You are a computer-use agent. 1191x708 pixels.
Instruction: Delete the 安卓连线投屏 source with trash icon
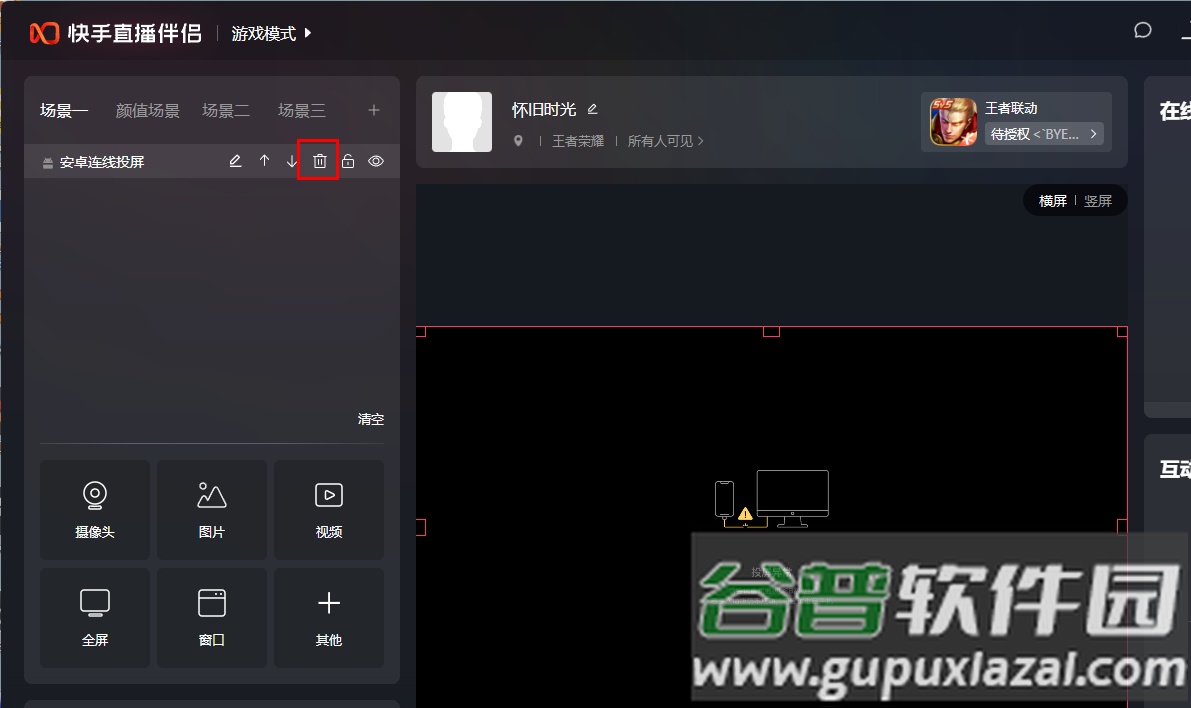pos(320,161)
